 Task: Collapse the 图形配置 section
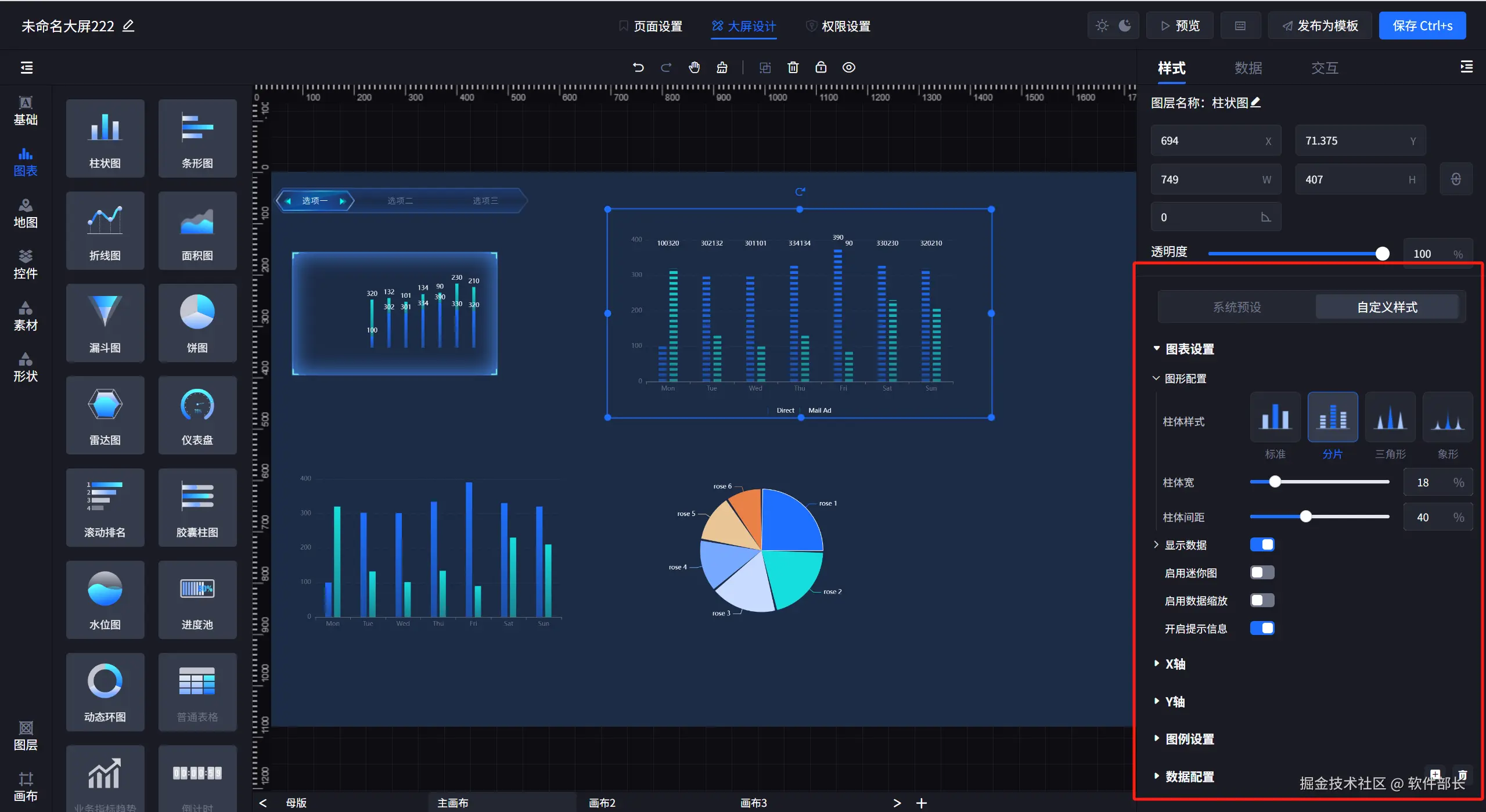[x=1185, y=378]
